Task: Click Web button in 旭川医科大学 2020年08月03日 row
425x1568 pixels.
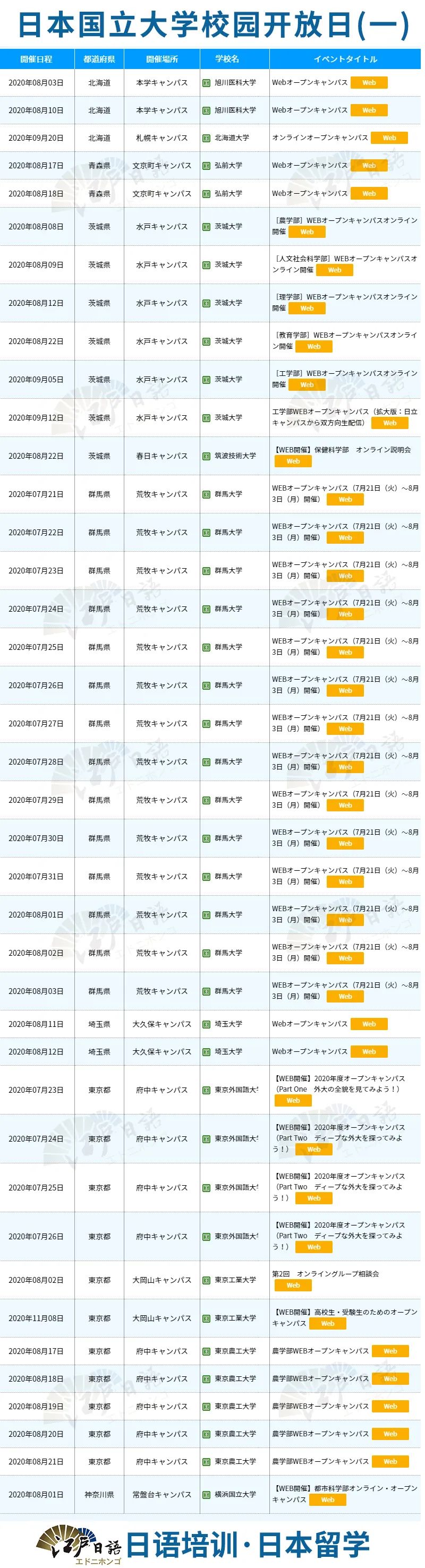Action: 372,83
